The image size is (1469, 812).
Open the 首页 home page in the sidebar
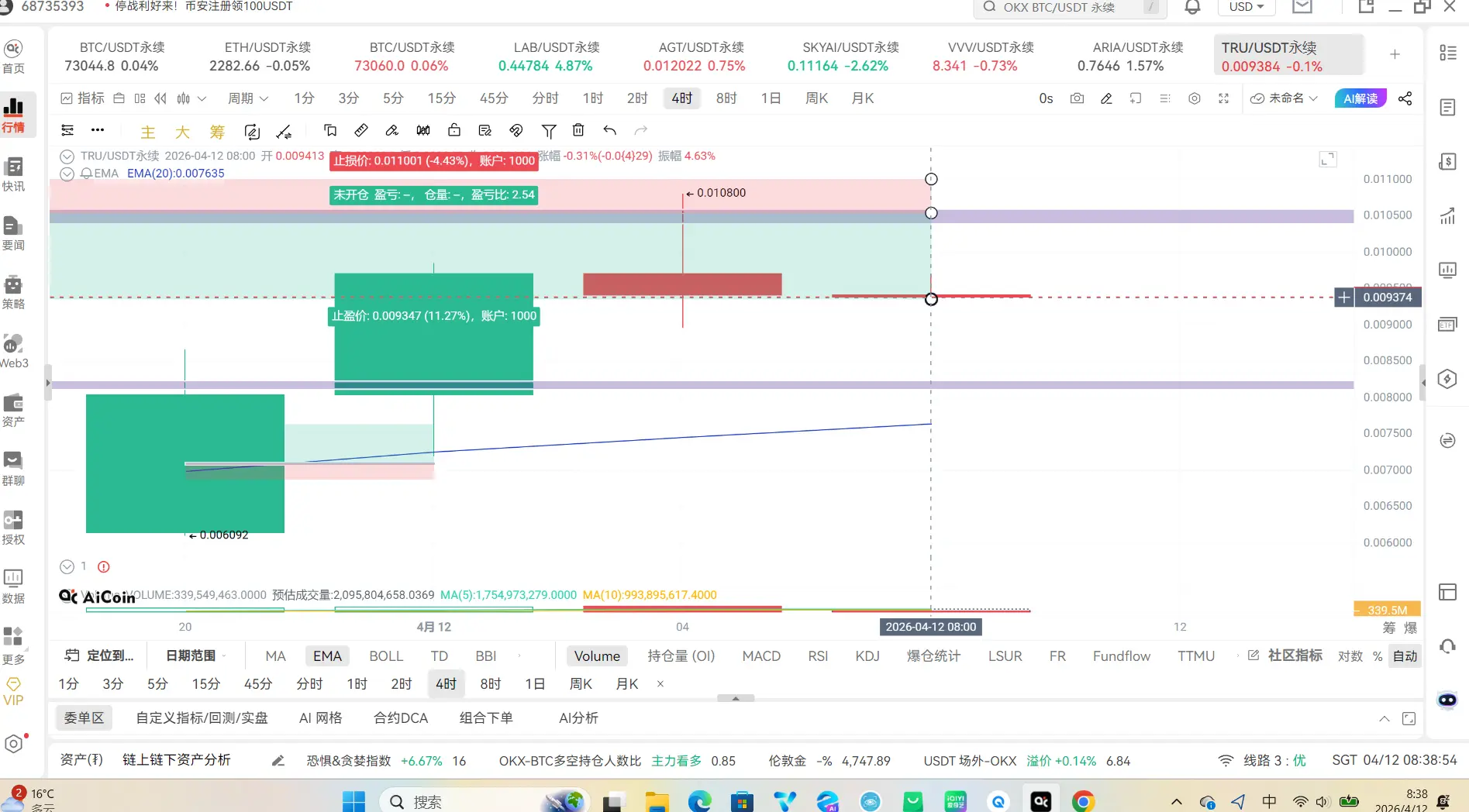tap(13, 57)
